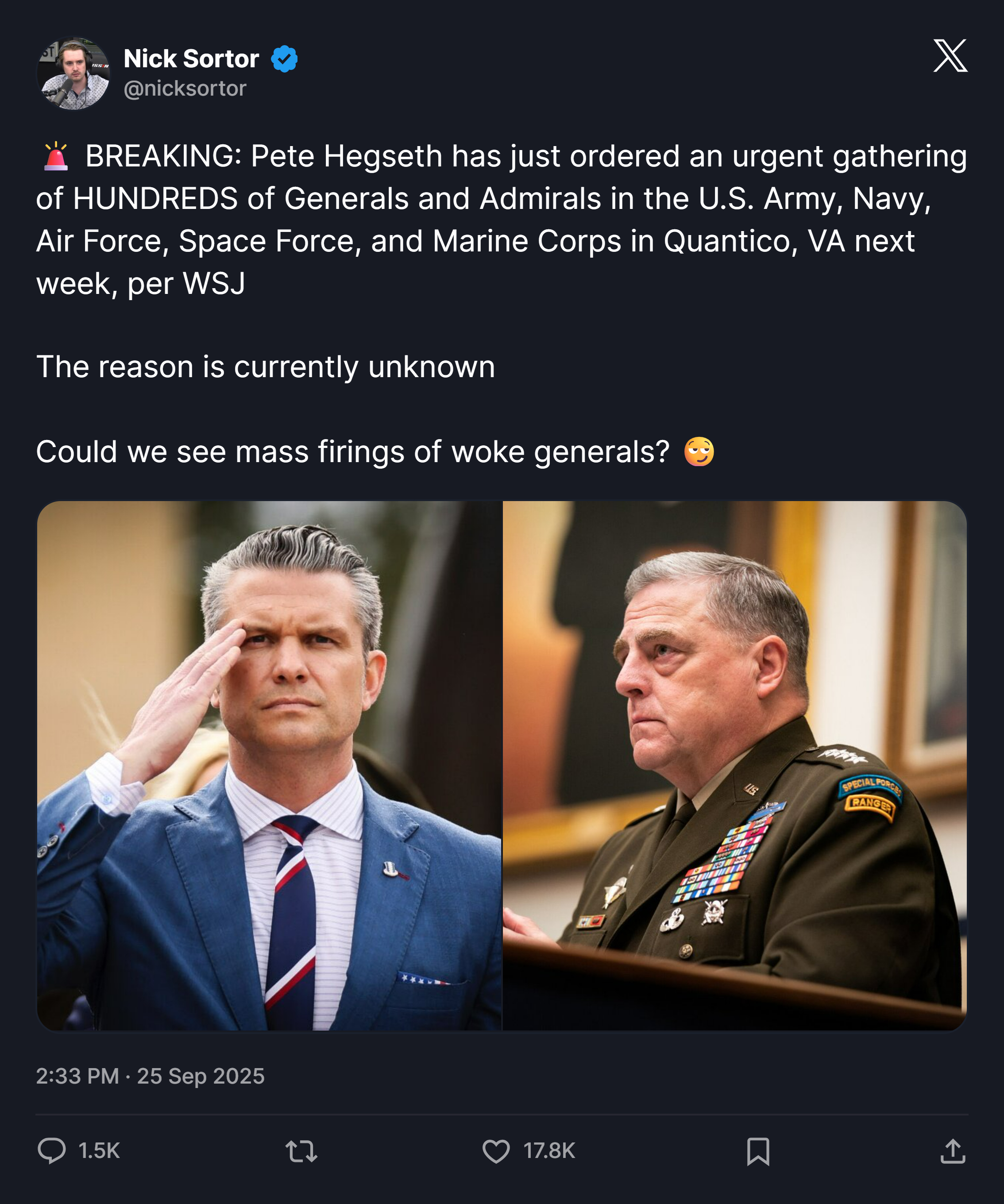This screenshot has width=1004, height=1204.
Task: Bookmark this post
Action: 758,1151
